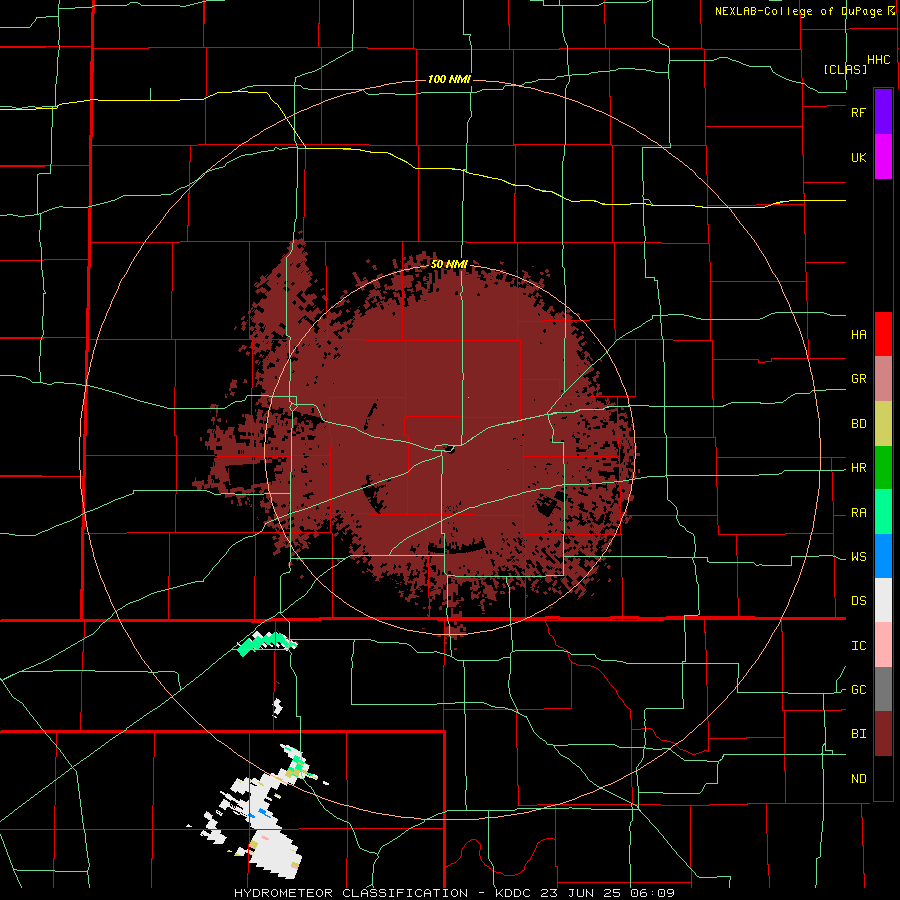Click the Hydrometeor Classification KDDC title caption
This screenshot has height=900, width=900.
coord(455,893)
